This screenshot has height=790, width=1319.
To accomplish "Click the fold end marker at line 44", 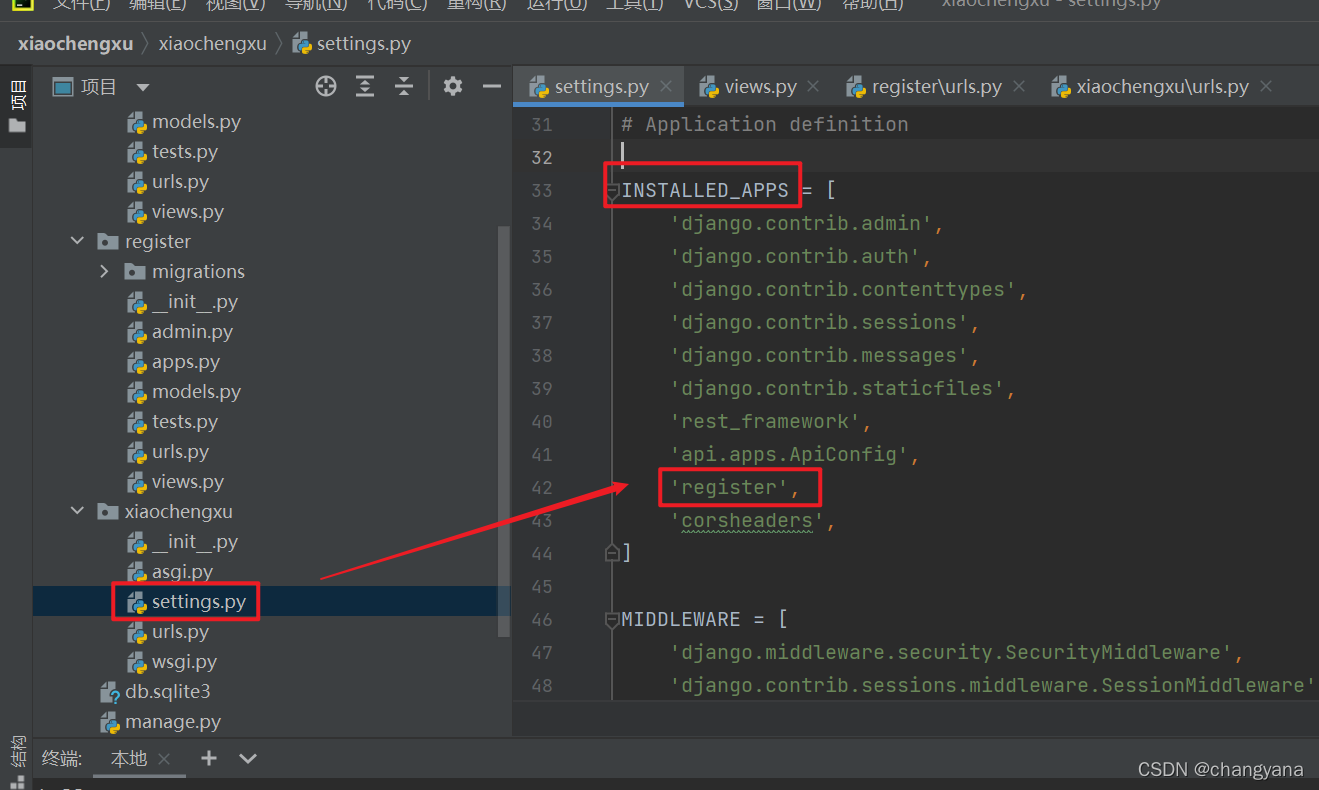I will pos(612,553).
